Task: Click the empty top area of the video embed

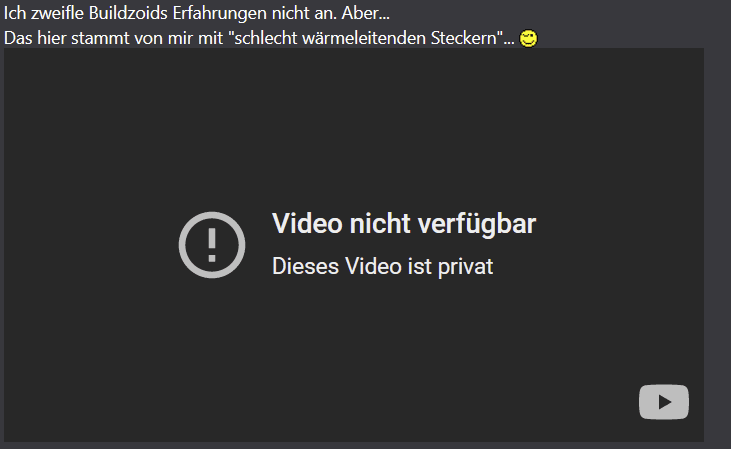Action: coord(354,117)
